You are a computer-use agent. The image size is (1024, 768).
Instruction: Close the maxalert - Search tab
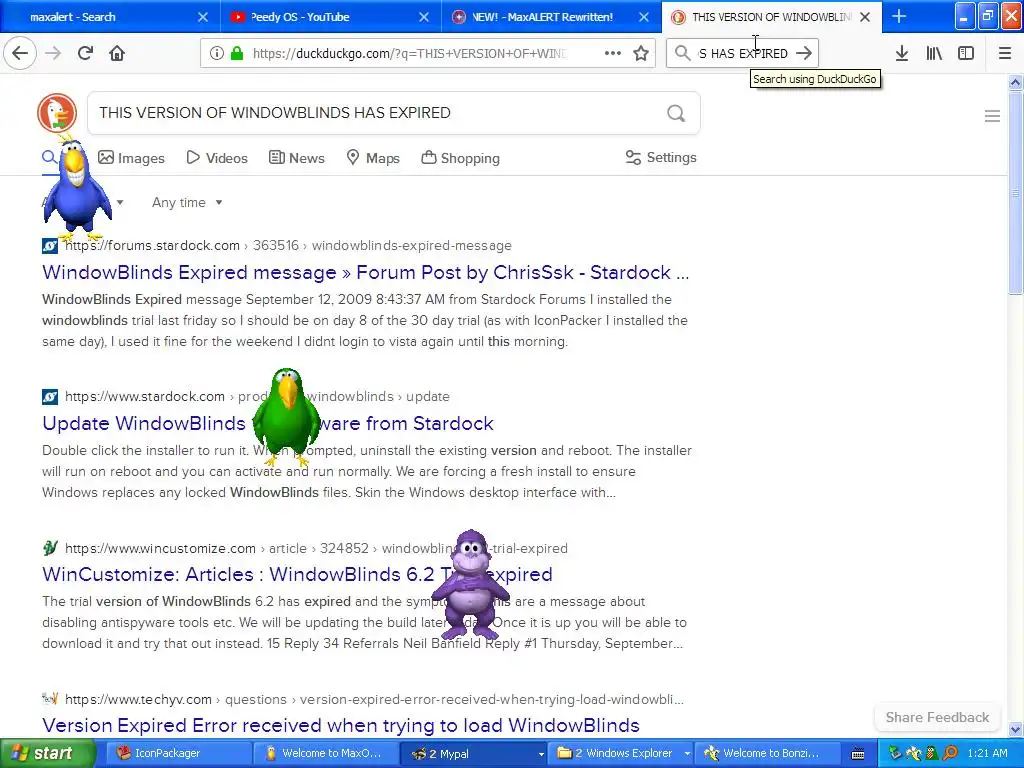coord(203,17)
